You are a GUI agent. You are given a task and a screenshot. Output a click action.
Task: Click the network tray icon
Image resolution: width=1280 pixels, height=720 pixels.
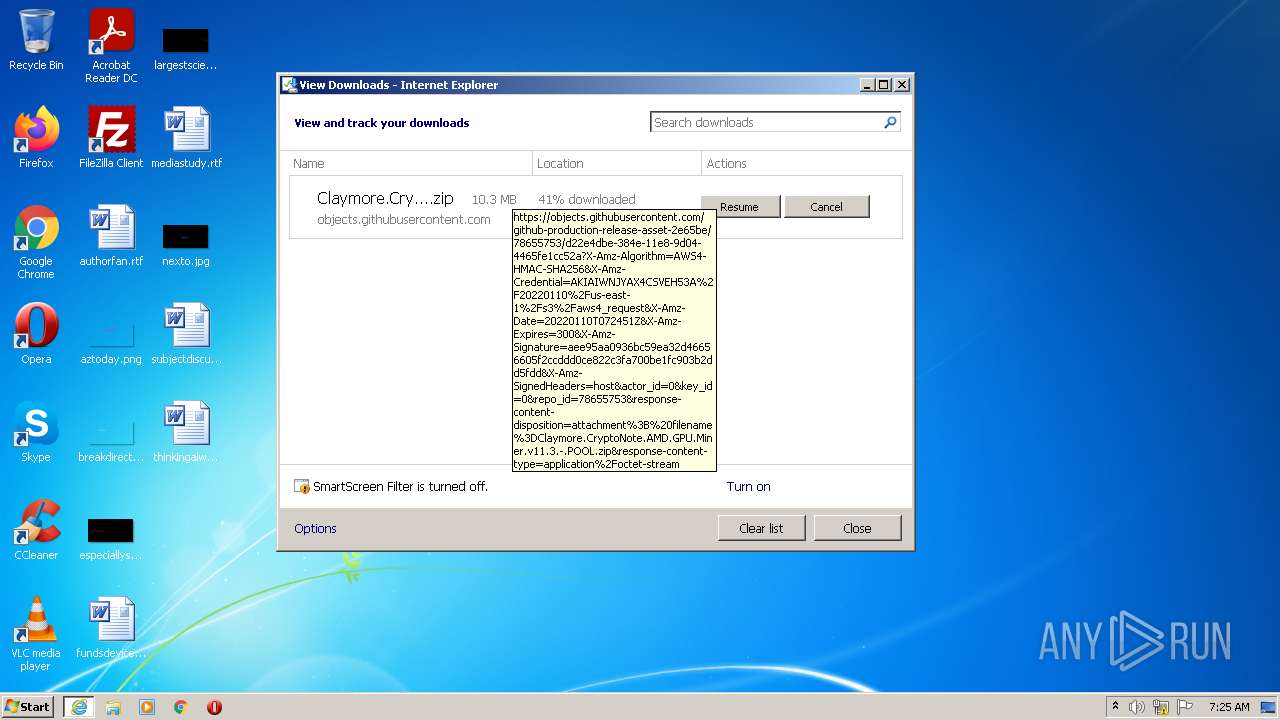click(x=1161, y=707)
